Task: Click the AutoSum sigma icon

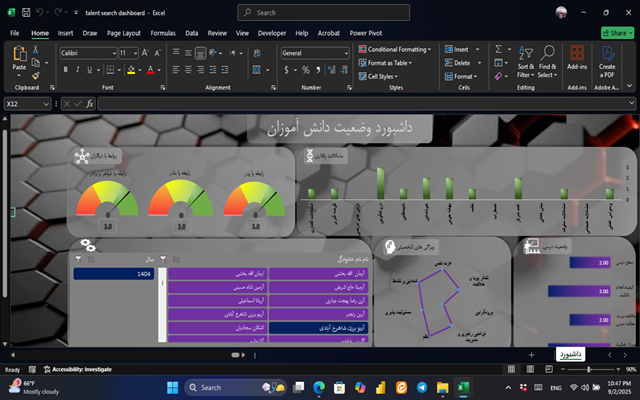Action: (x=499, y=49)
